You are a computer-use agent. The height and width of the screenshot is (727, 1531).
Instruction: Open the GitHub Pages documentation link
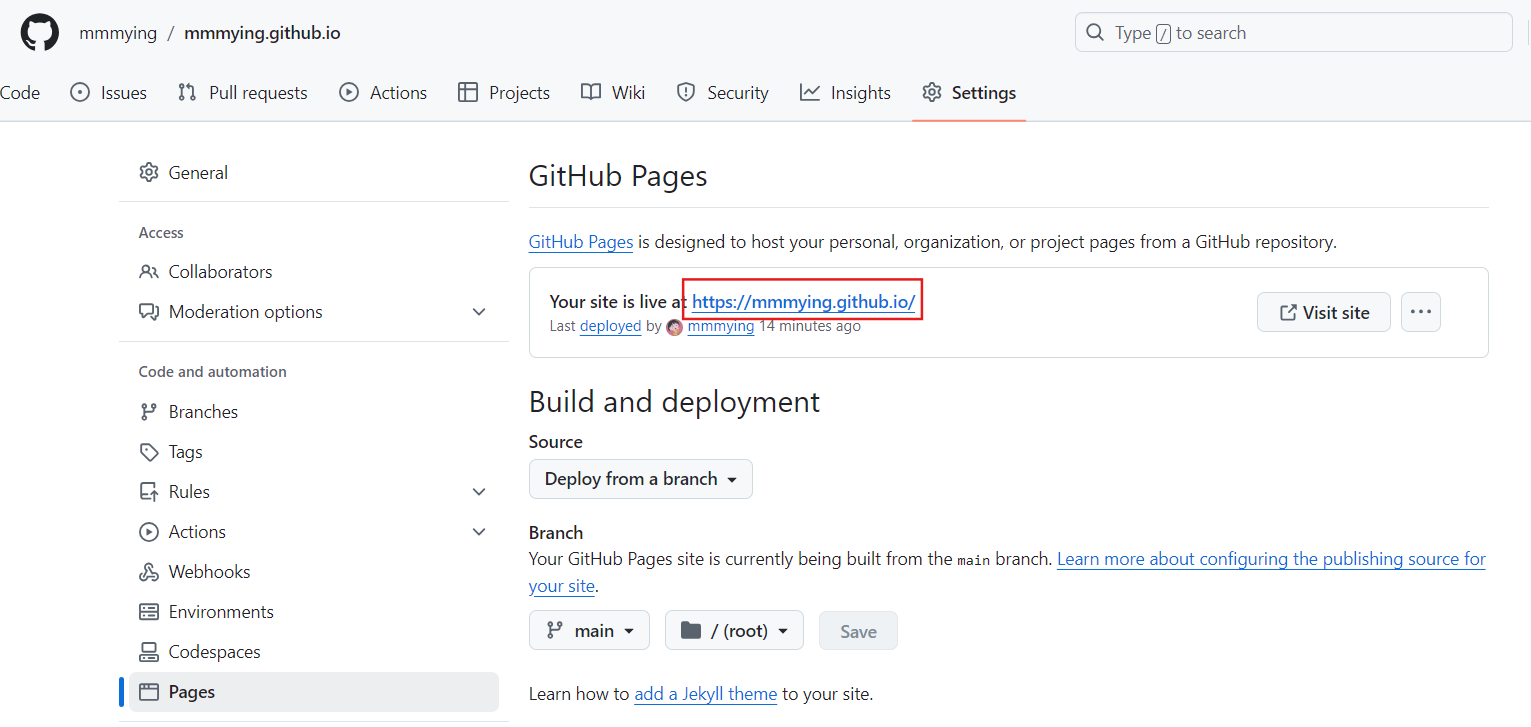(x=581, y=242)
